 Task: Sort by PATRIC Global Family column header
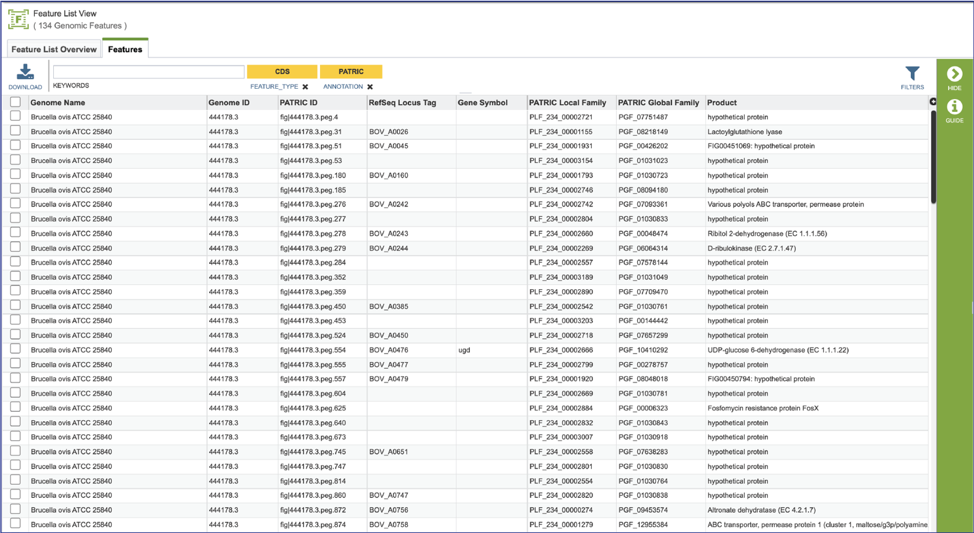coord(658,102)
